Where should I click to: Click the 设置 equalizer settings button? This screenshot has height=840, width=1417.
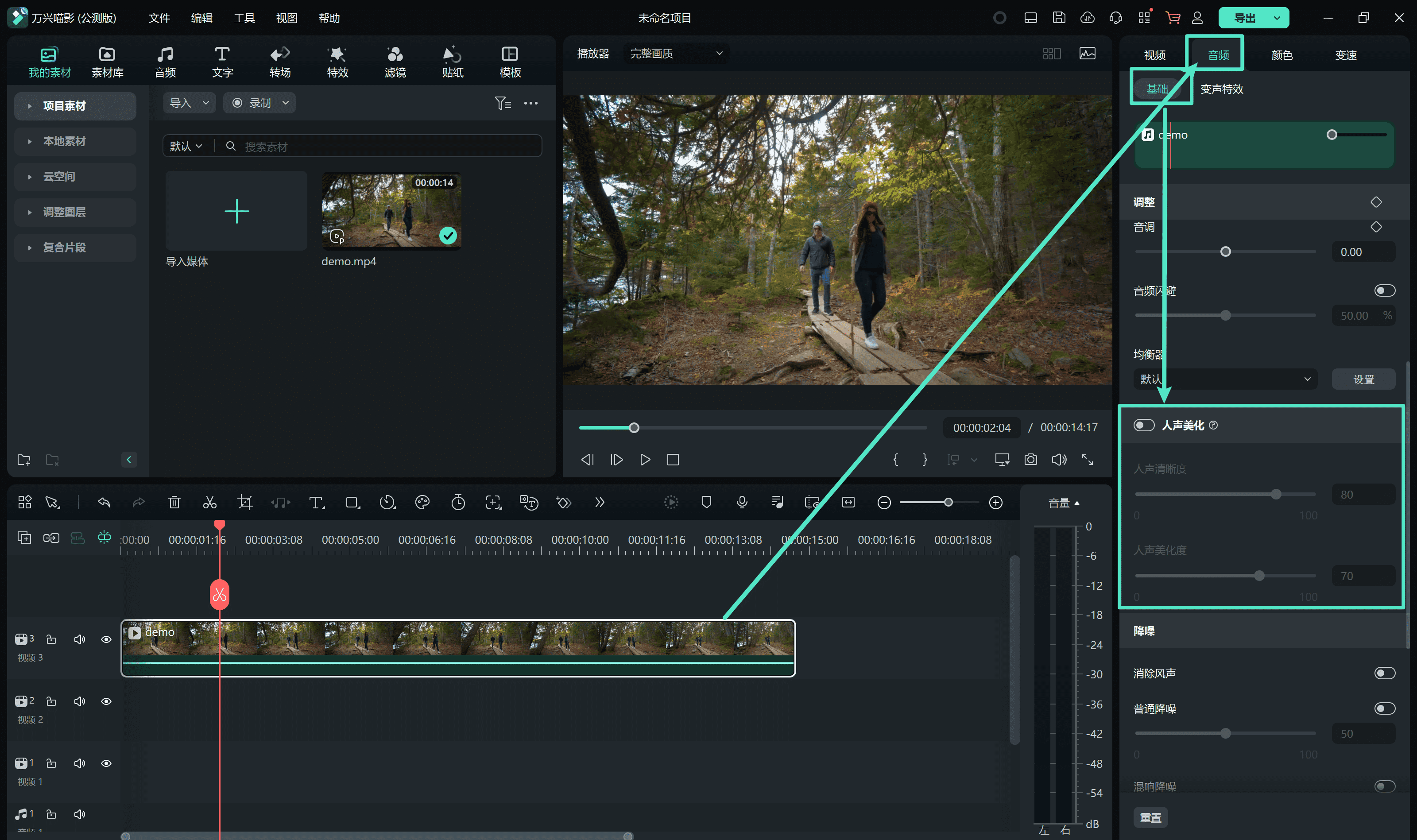click(1363, 379)
